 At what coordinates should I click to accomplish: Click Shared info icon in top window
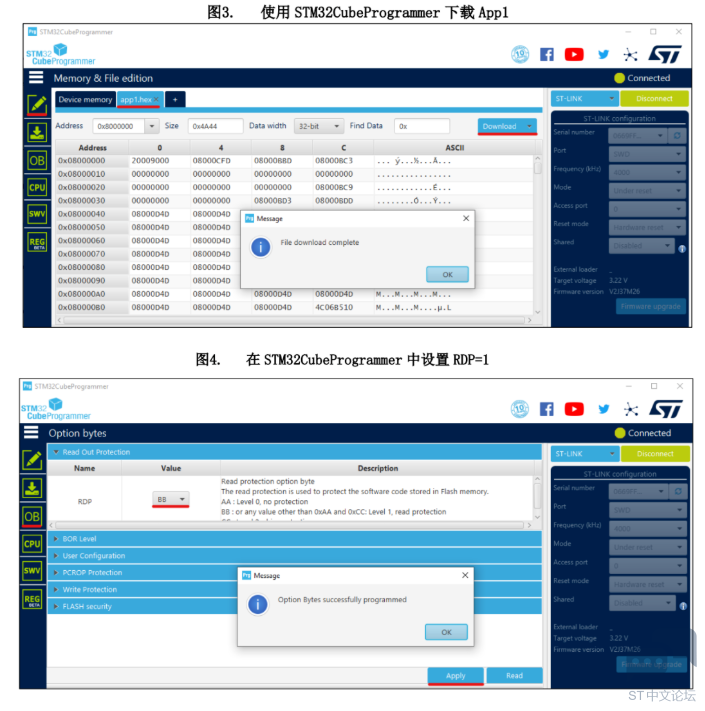click(682, 248)
